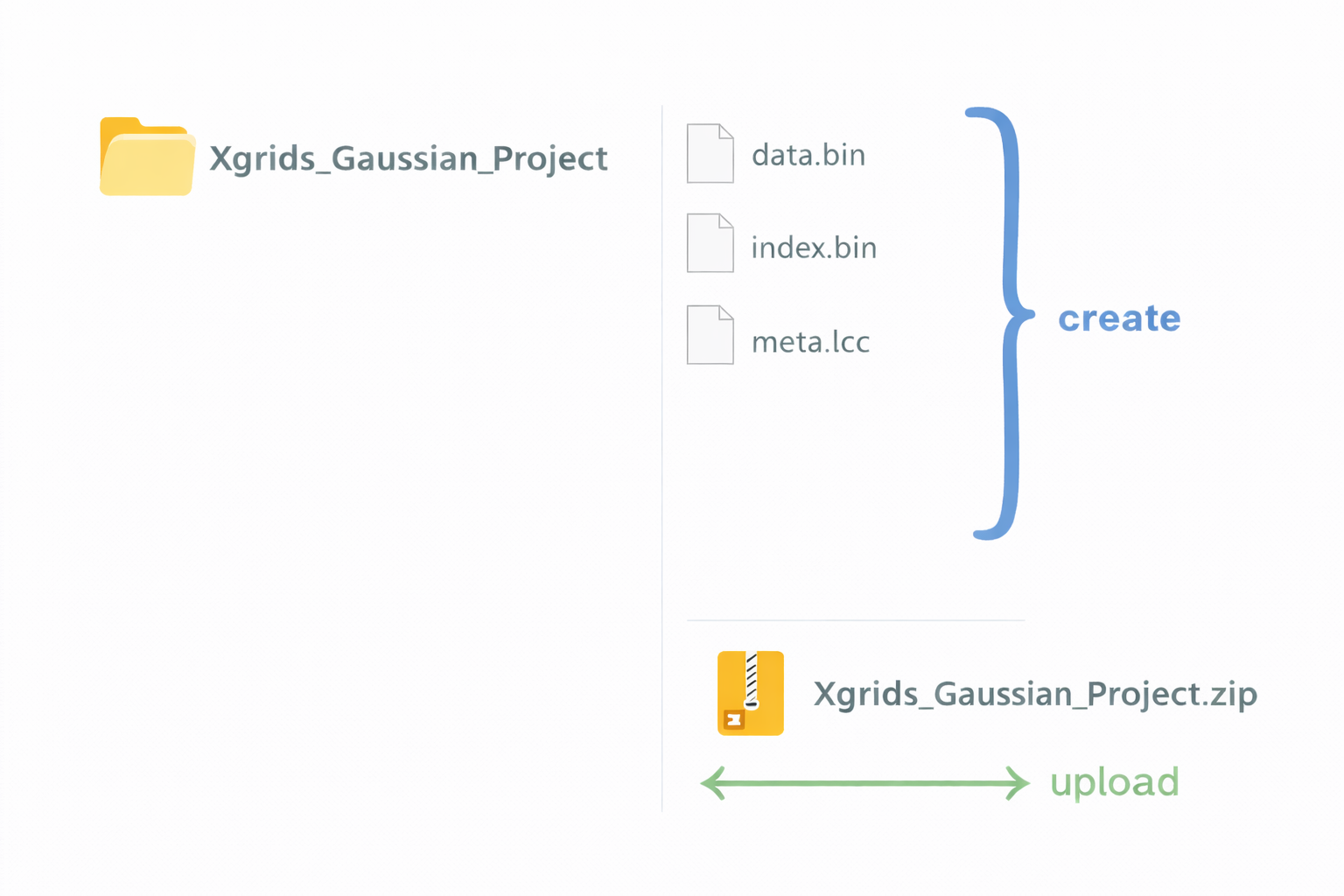Click the left arrowhead of the green arrow
The width and height of the screenshot is (1344, 896).
713,783
